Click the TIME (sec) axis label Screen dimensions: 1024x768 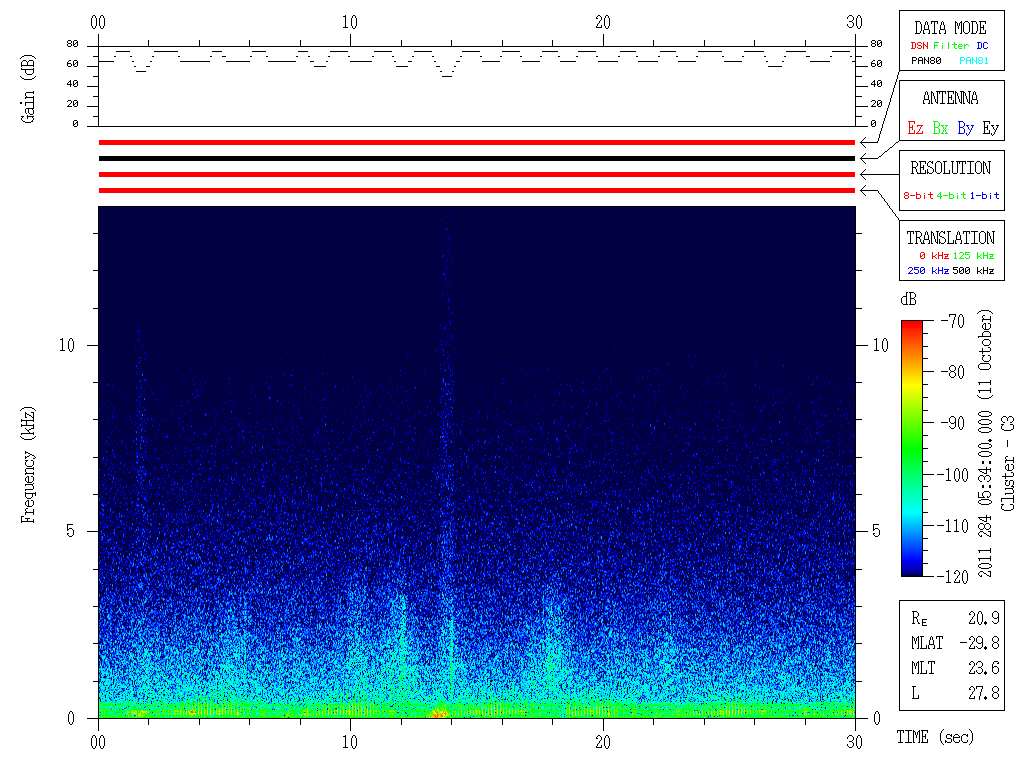pyautogui.click(x=935, y=737)
